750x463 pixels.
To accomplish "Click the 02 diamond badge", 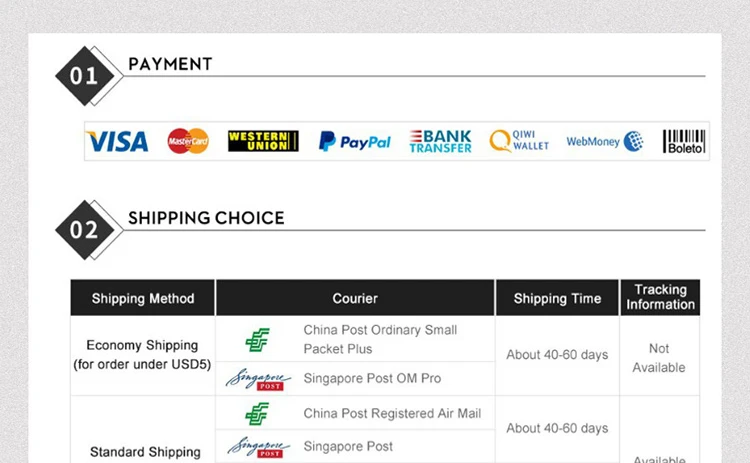I will pyautogui.click(x=85, y=229).
